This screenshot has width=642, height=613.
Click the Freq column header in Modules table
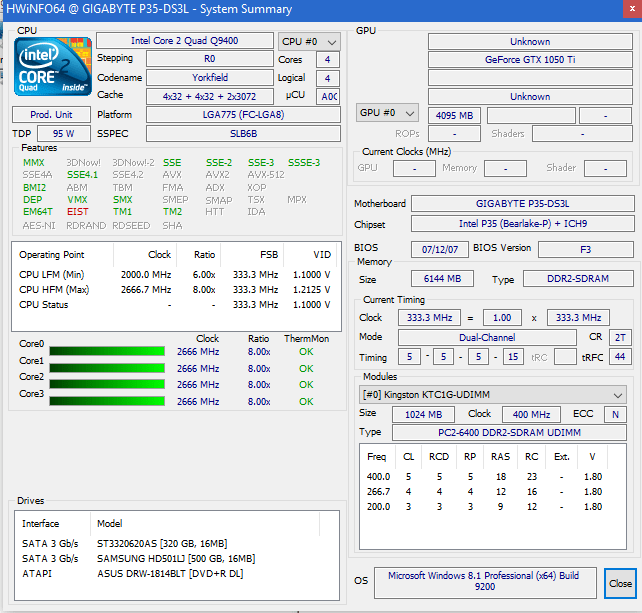point(377,457)
